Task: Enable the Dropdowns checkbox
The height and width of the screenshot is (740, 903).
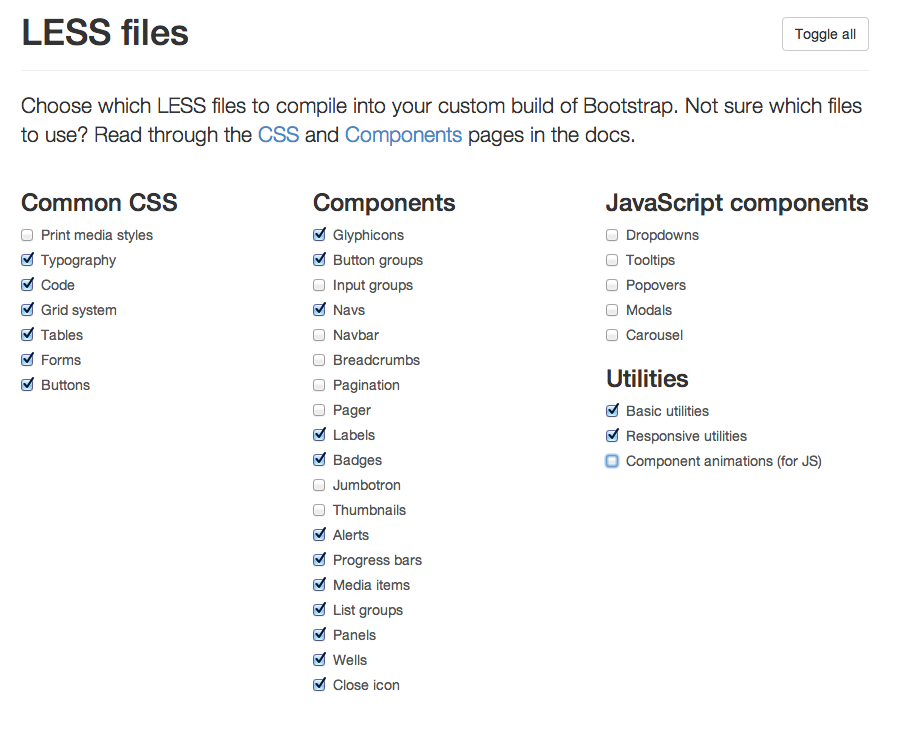Action: 612,235
